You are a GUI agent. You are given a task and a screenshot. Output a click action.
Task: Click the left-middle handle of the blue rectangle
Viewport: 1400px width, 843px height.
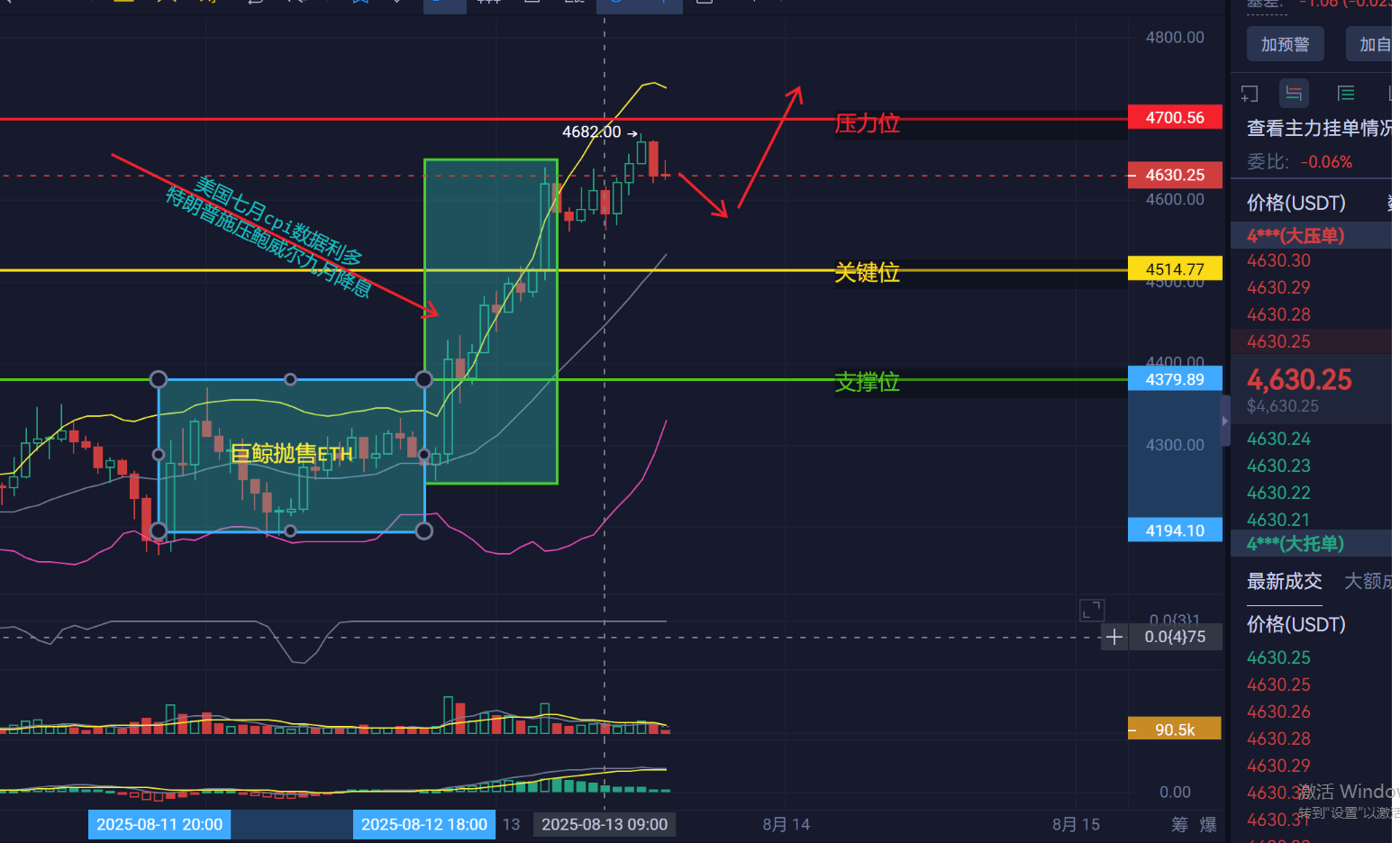[x=159, y=455]
